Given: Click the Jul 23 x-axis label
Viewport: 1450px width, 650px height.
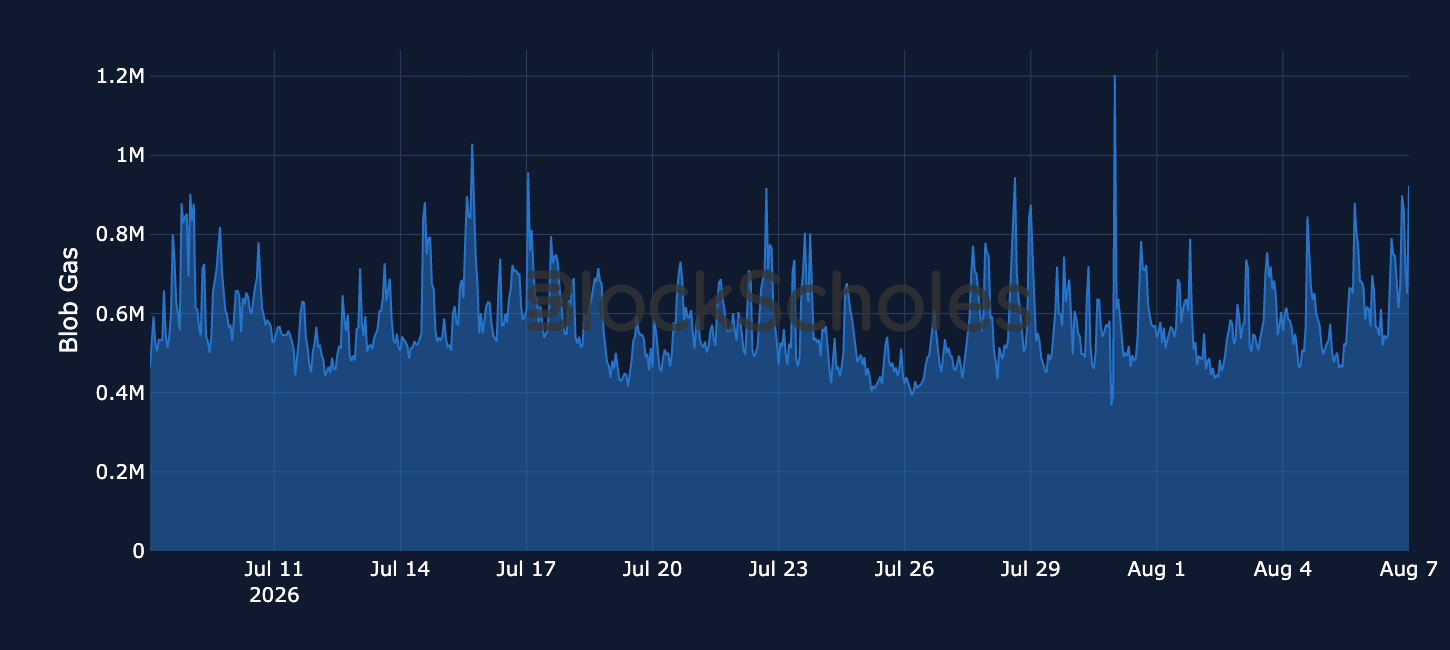Looking at the screenshot, I should 778,570.
